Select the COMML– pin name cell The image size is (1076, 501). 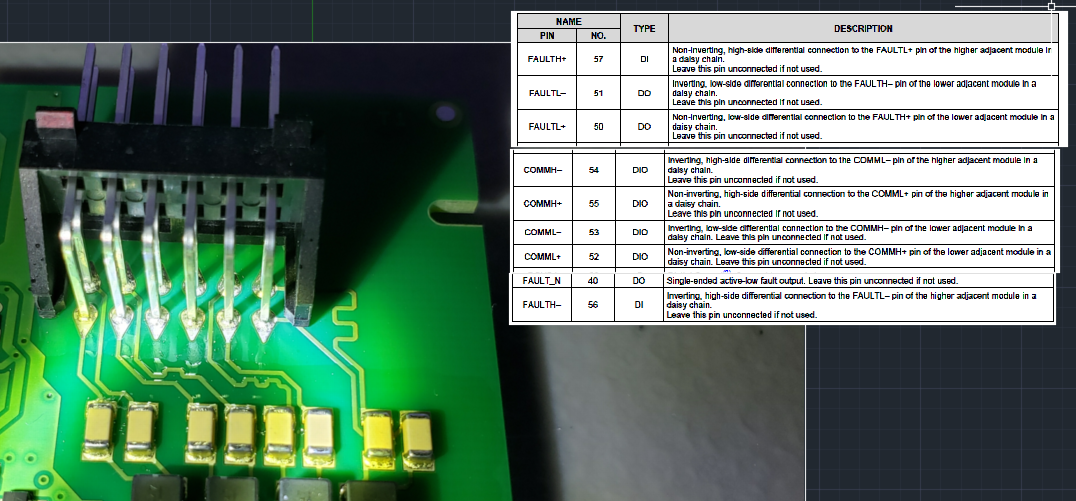click(x=543, y=232)
